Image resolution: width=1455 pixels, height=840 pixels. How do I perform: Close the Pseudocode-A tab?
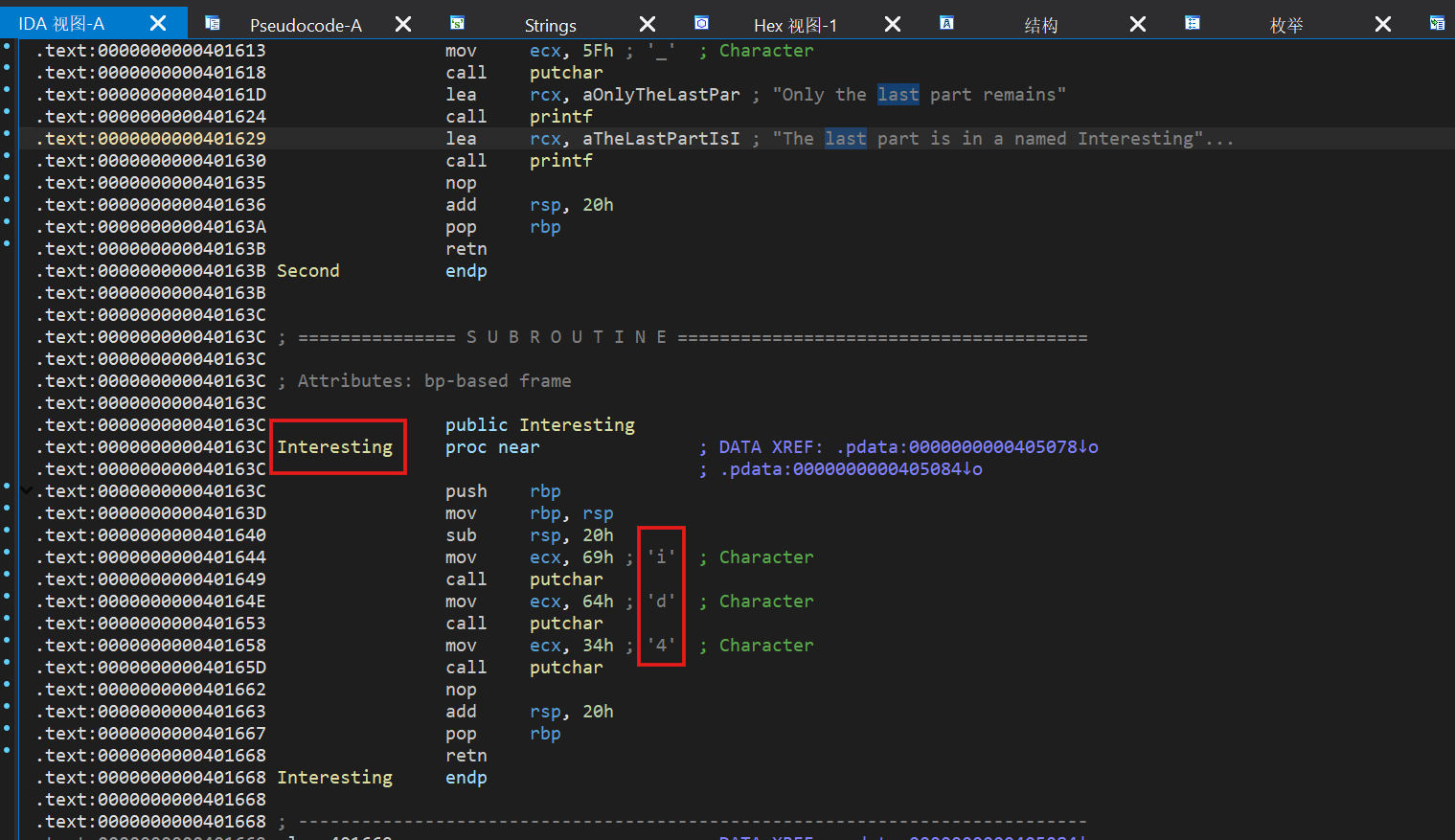403,24
